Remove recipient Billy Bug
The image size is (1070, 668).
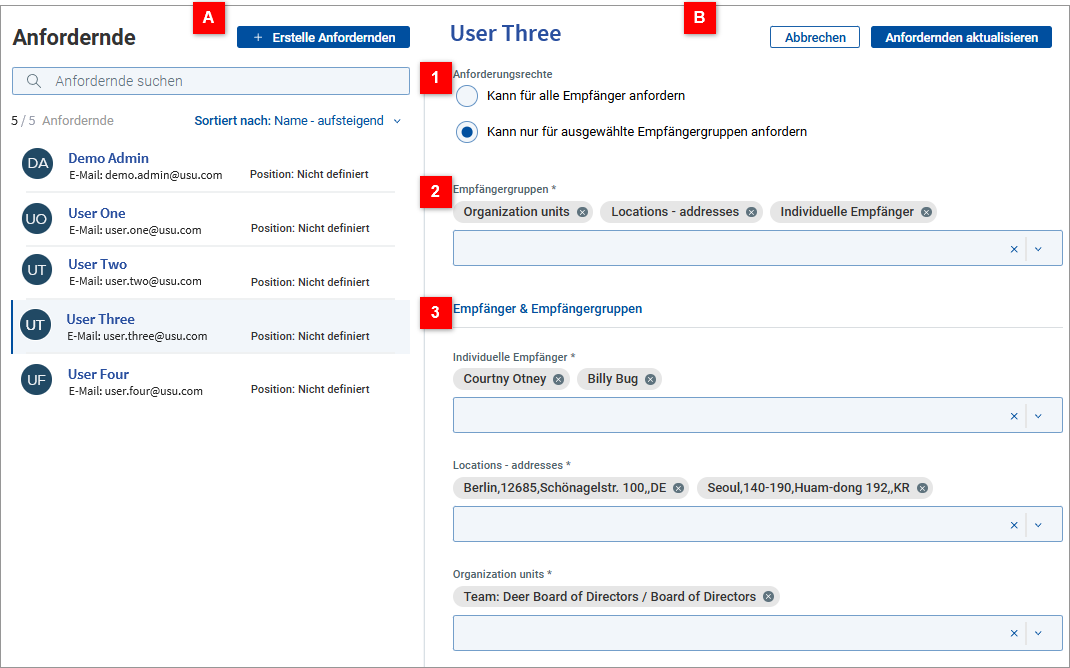tap(650, 379)
